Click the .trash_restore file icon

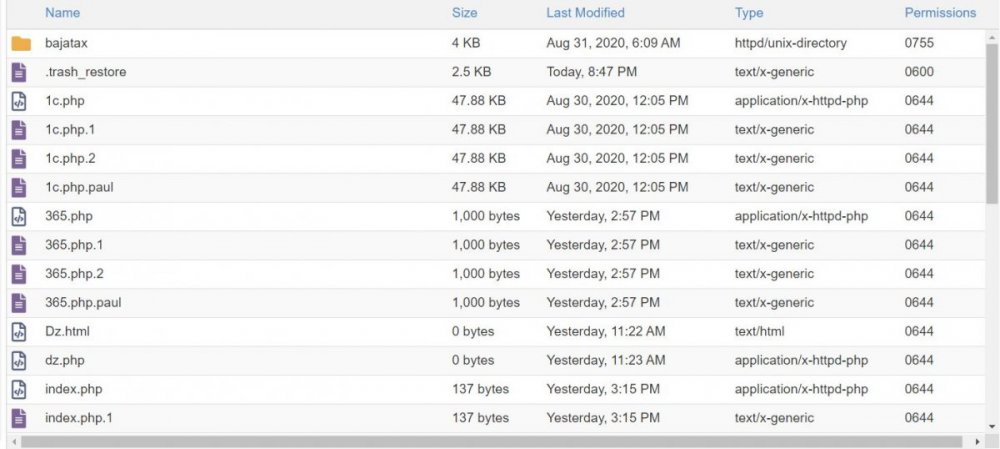click(x=19, y=72)
